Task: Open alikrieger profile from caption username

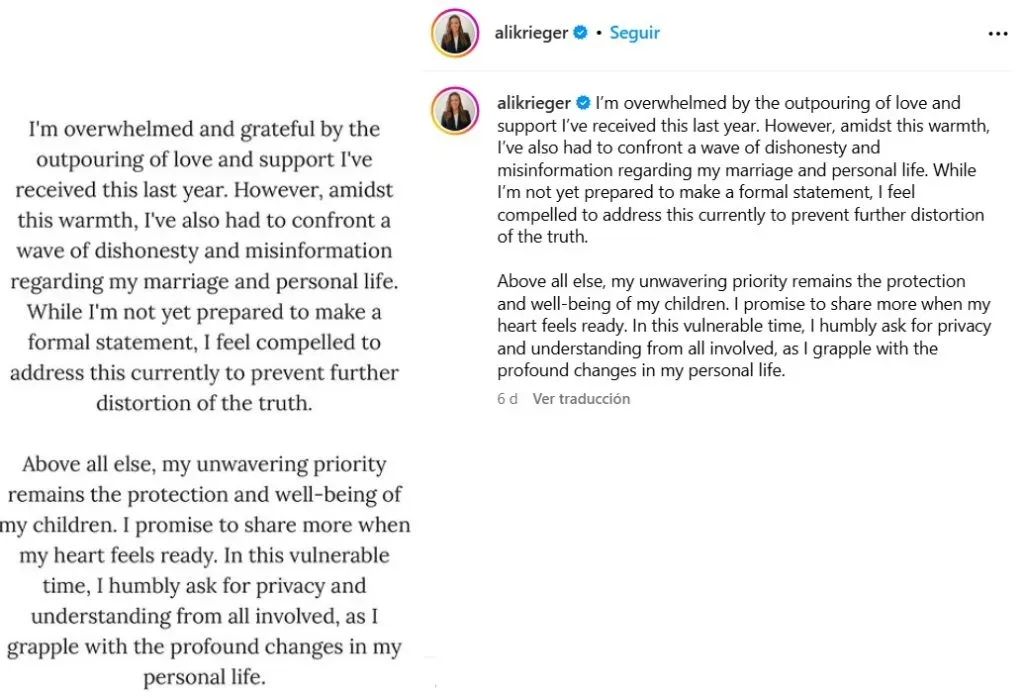Action: [x=534, y=103]
